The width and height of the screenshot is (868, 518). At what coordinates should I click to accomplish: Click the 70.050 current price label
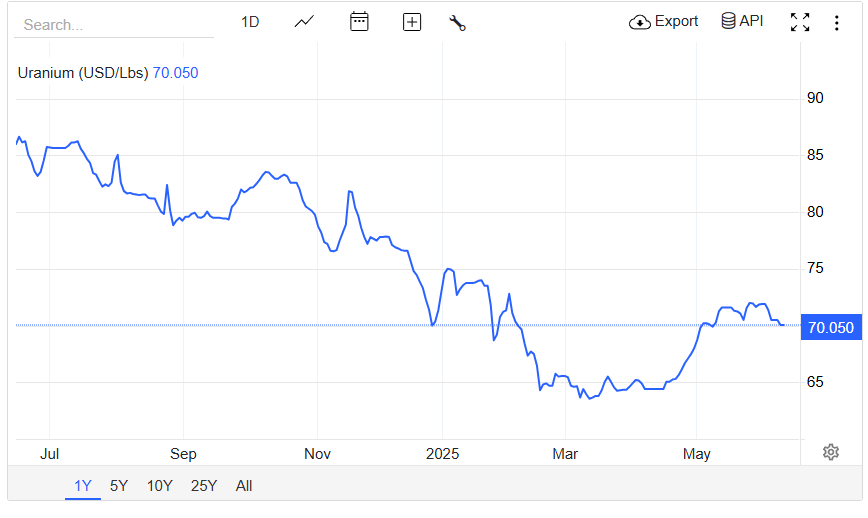coord(832,328)
